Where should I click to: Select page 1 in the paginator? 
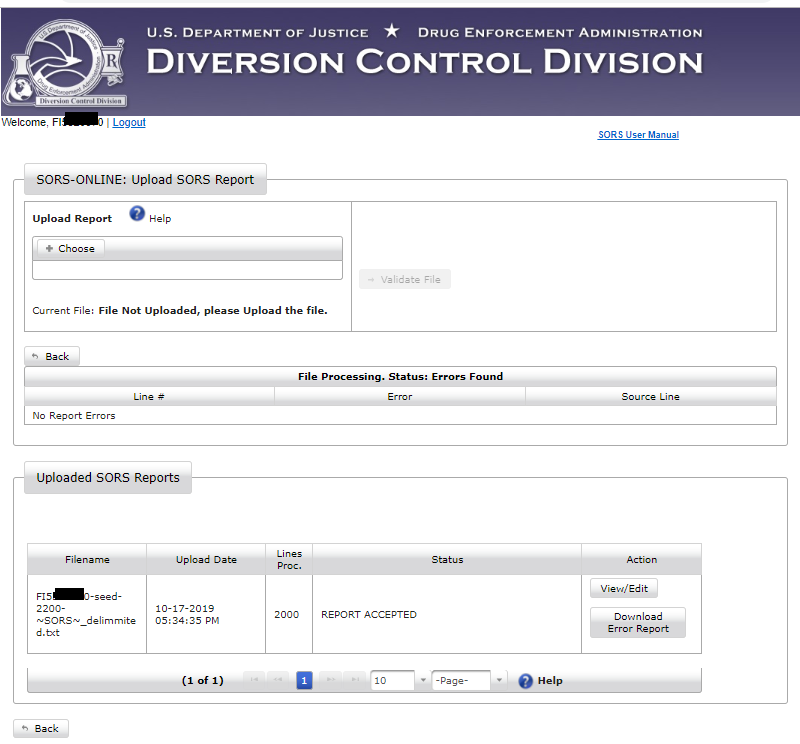(x=304, y=680)
